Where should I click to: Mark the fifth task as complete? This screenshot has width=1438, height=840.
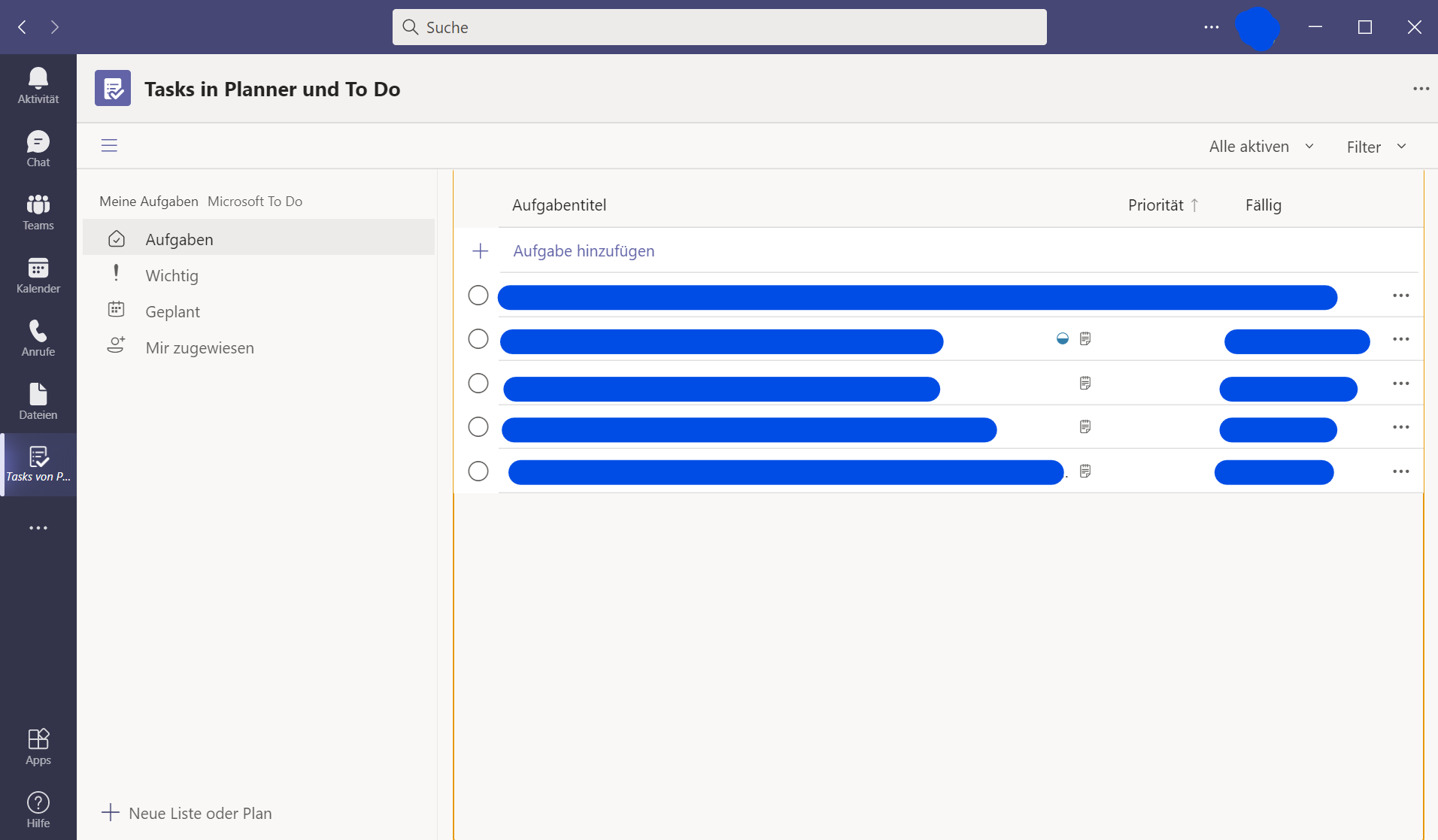click(478, 472)
